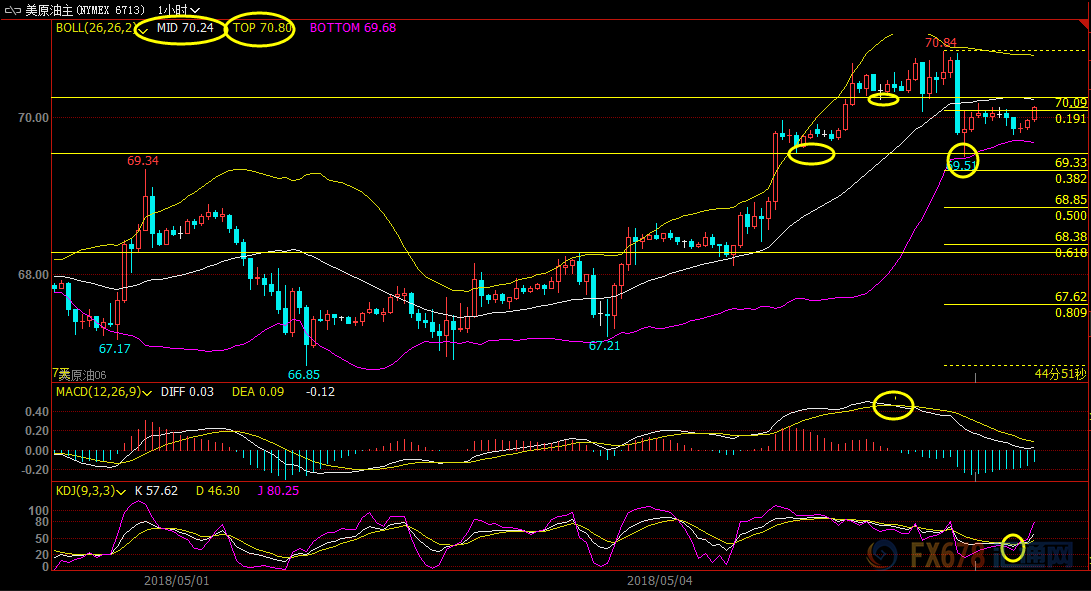
Task: Click the 0.40 MACD axis label
Action: click(37, 412)
